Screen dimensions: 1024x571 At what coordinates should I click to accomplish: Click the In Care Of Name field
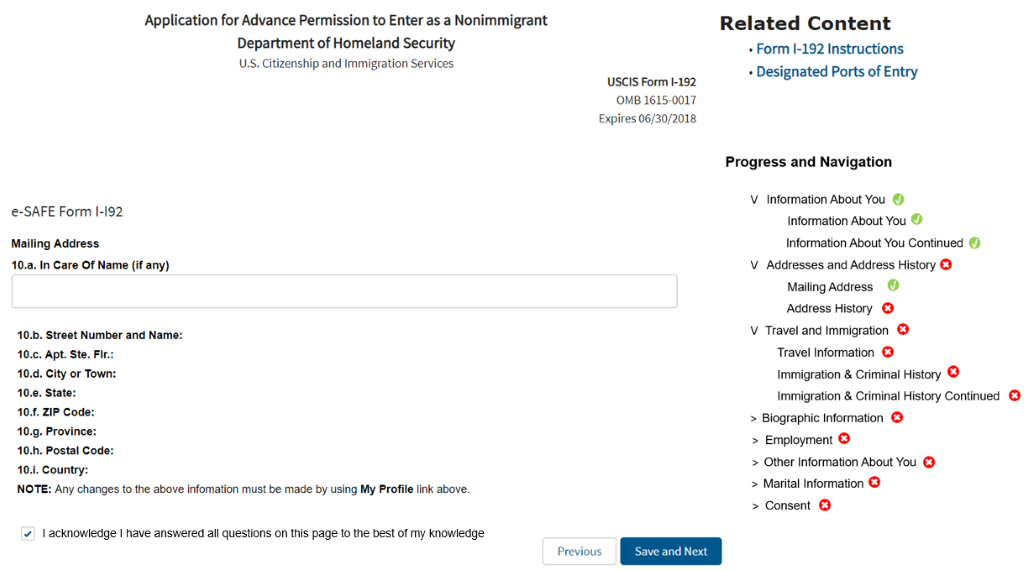pos(344,291)
